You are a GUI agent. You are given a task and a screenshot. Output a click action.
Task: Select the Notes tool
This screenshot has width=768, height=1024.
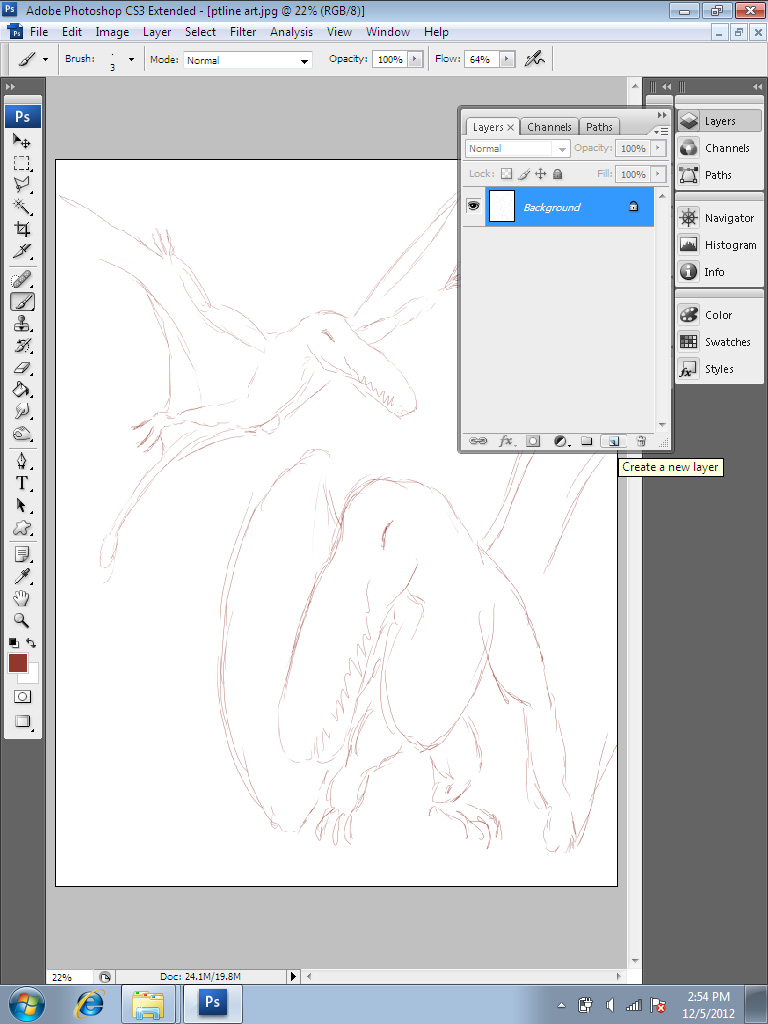(22, 554)
